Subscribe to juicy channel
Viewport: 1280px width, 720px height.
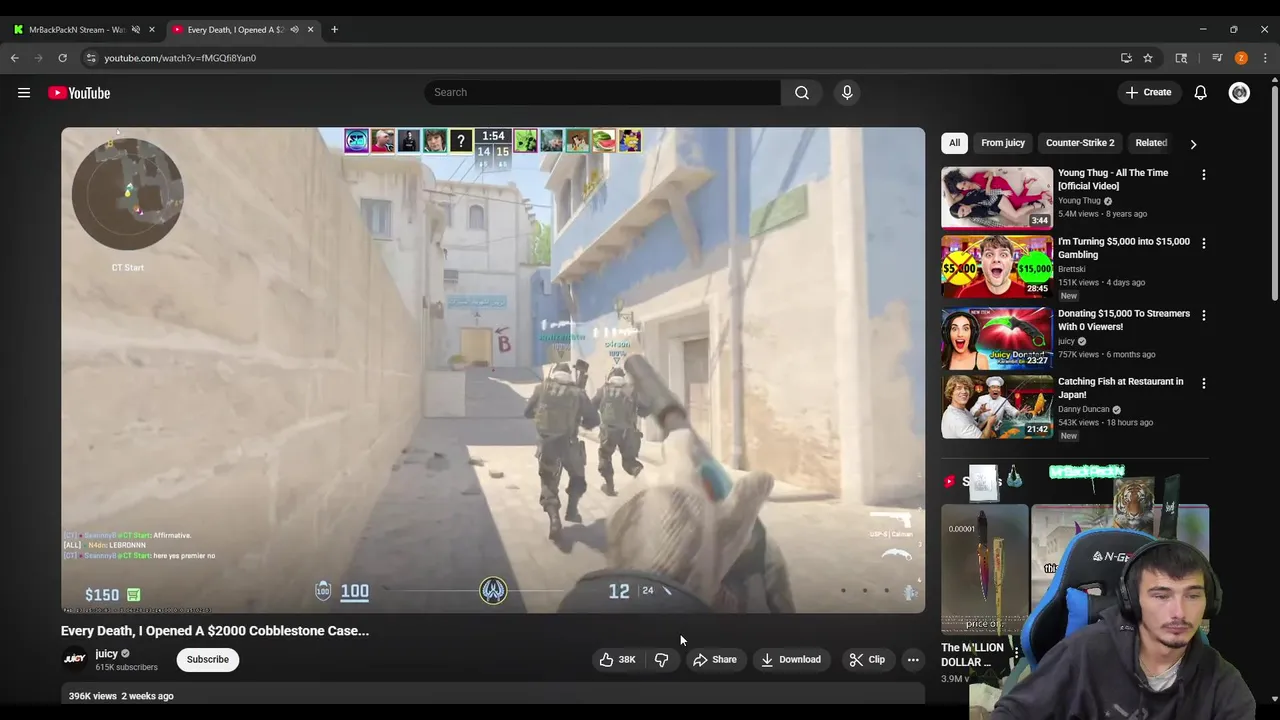click(208, 659)
